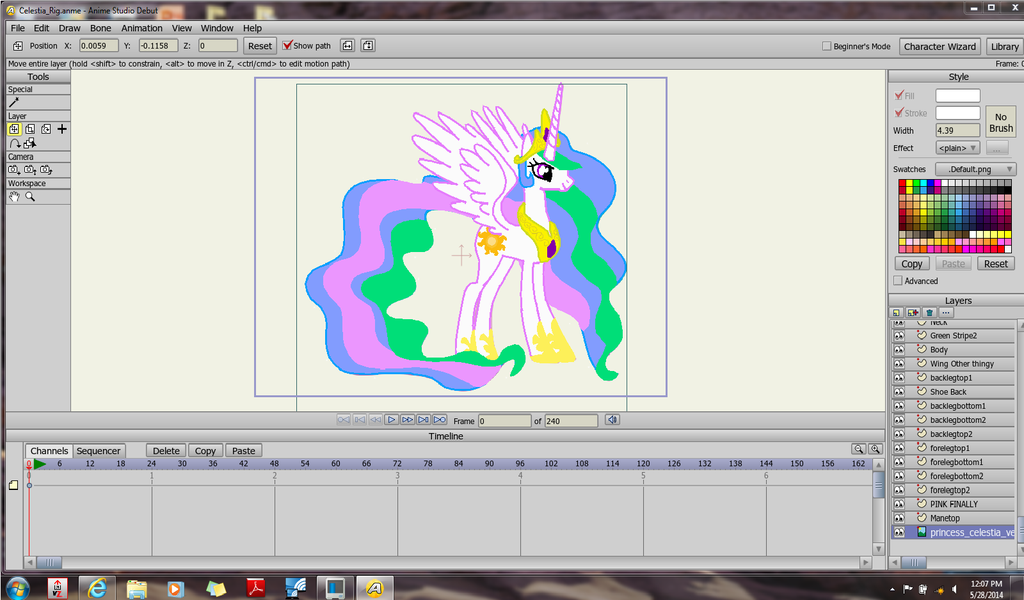Hide the Body layer
Viewport: 1024px width, 600px height.
pos(899,350)
